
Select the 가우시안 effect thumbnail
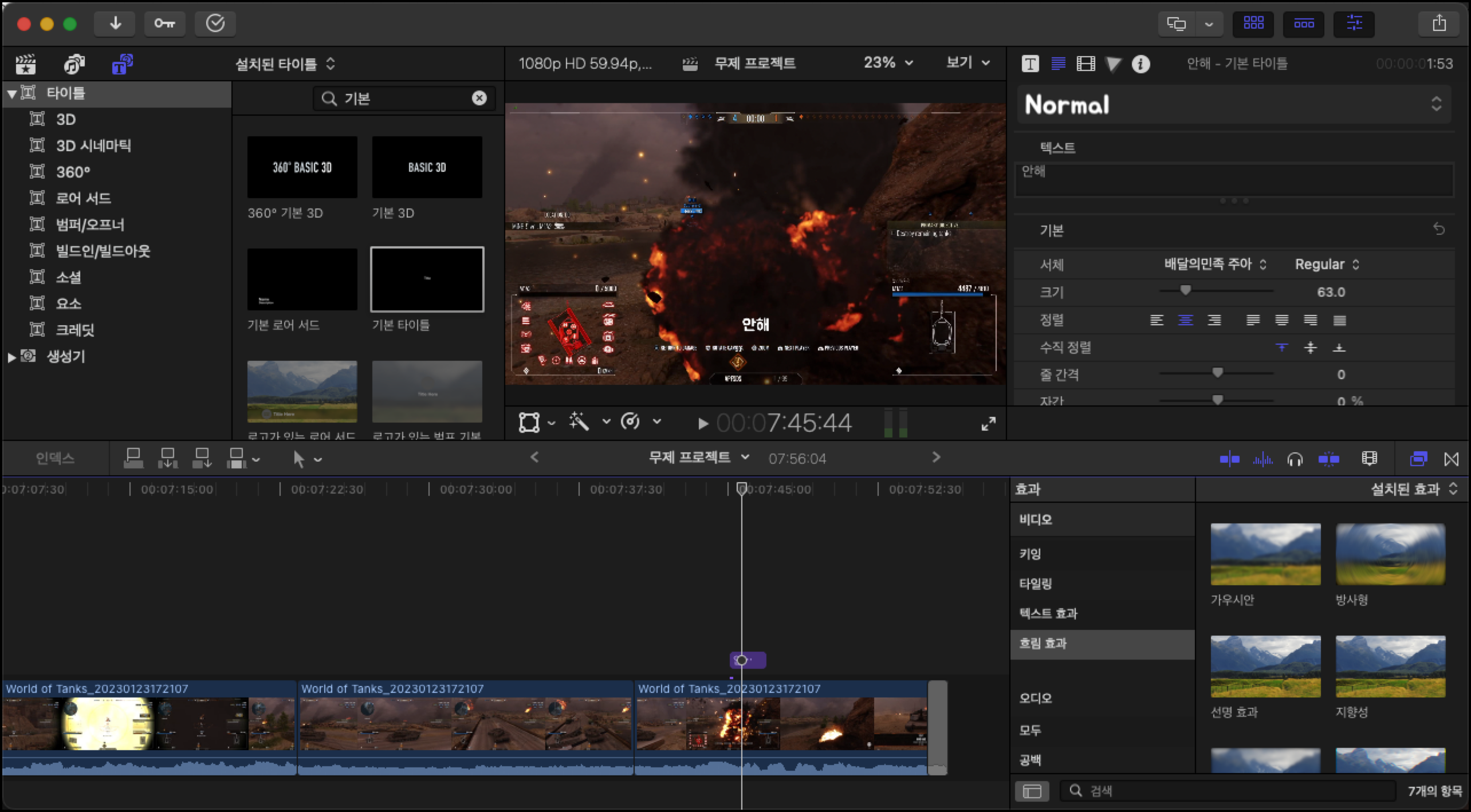point(1265,554)
